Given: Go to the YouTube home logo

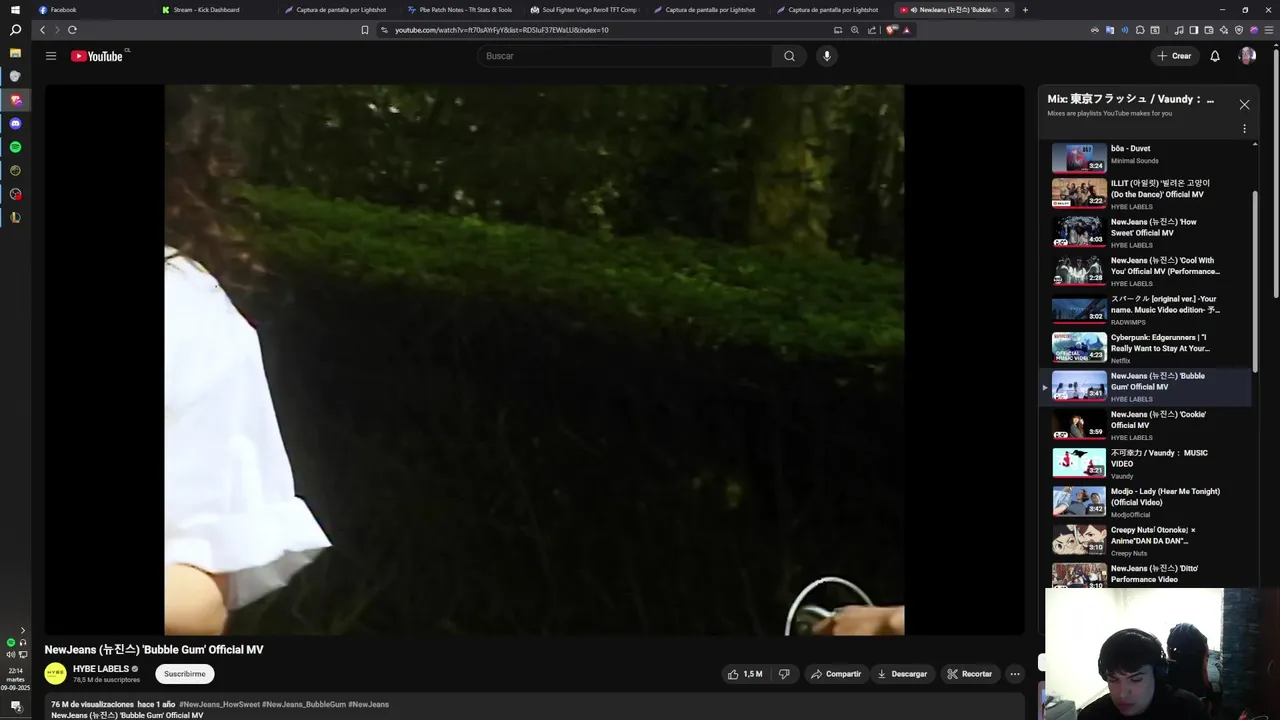Looking at the screenshot, I should point(97,56).
